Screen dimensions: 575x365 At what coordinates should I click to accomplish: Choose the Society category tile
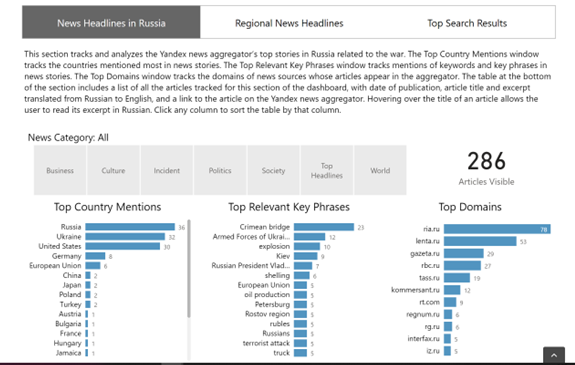coord(273,170)
